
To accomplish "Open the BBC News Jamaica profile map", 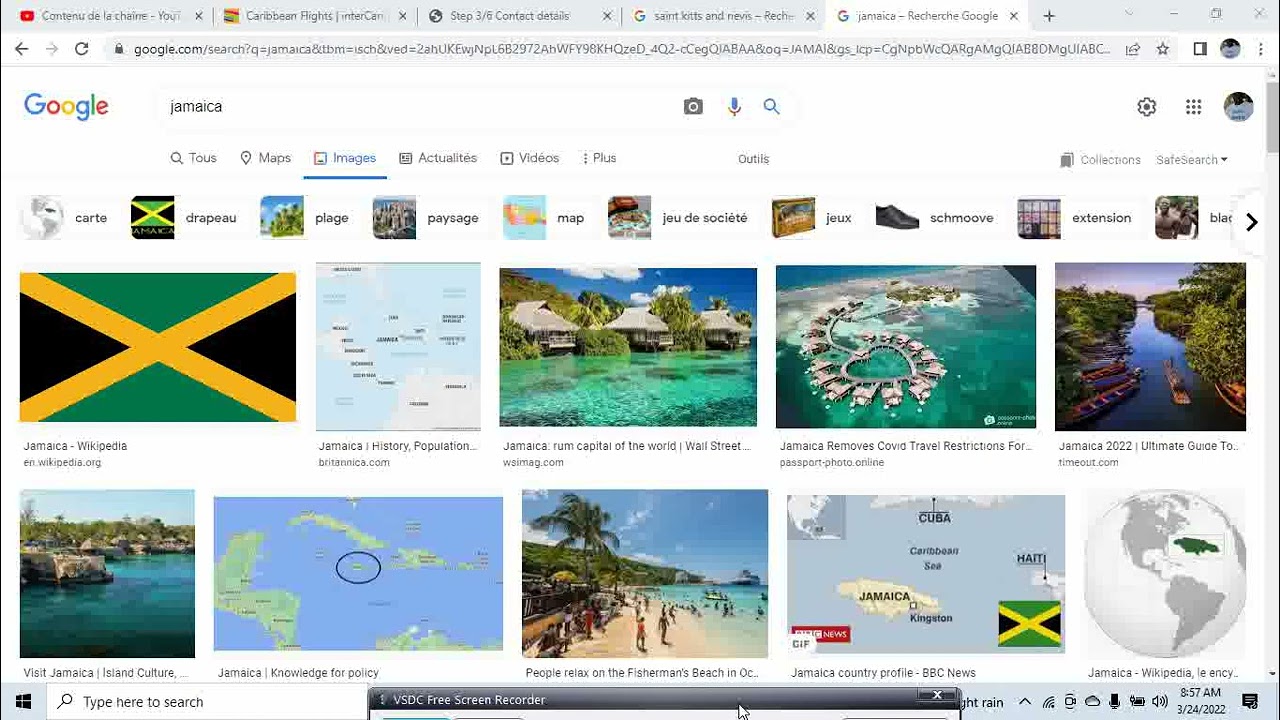I will [x=926, y=573].
